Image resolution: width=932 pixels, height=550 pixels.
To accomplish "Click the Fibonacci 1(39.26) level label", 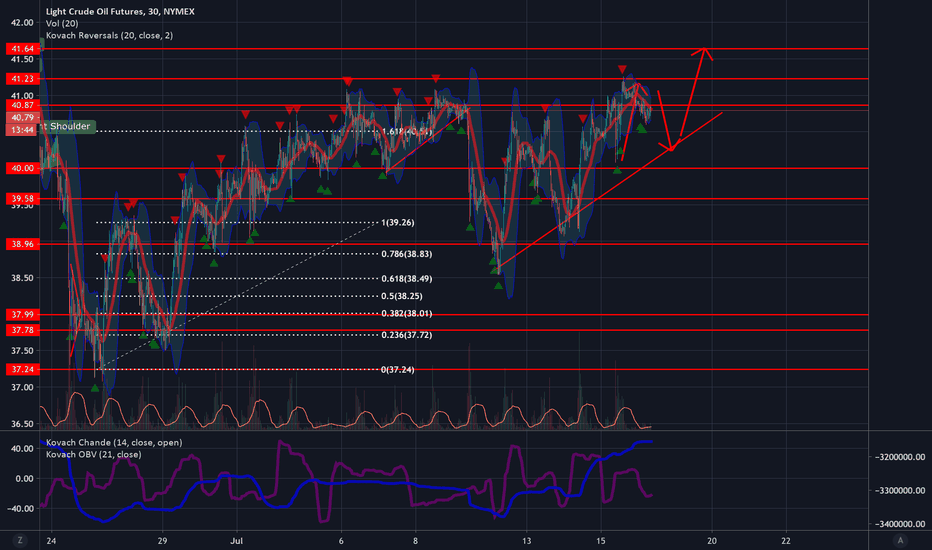I will 398,222.
